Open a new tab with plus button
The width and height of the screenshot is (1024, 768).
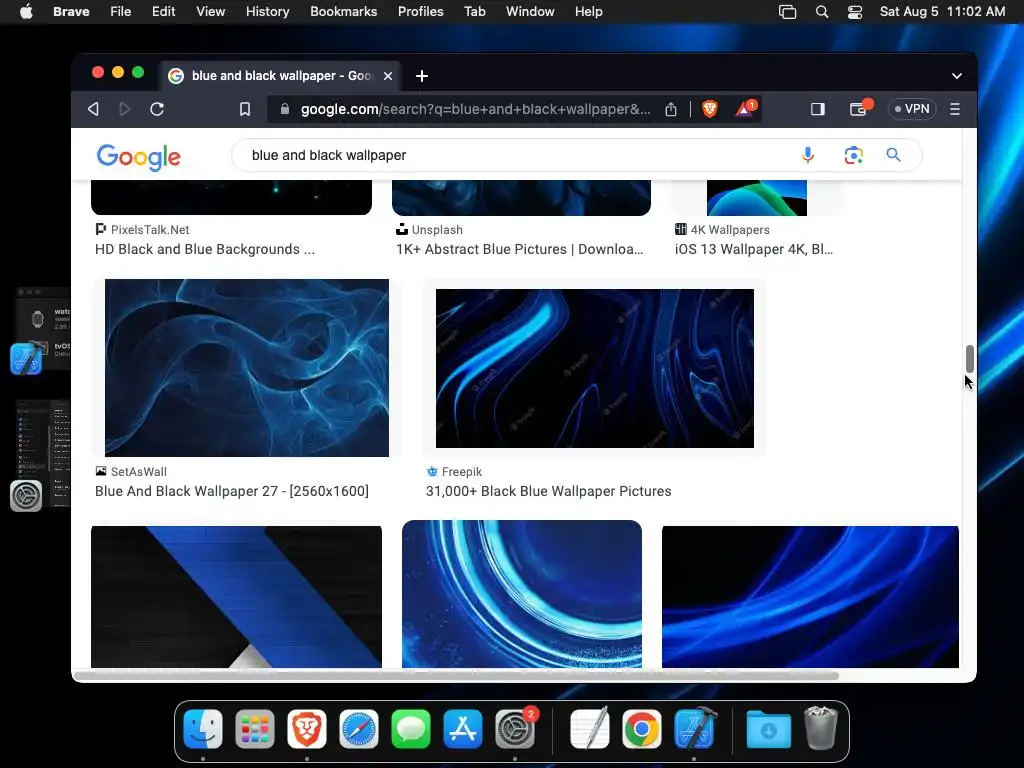coord(422,76)
